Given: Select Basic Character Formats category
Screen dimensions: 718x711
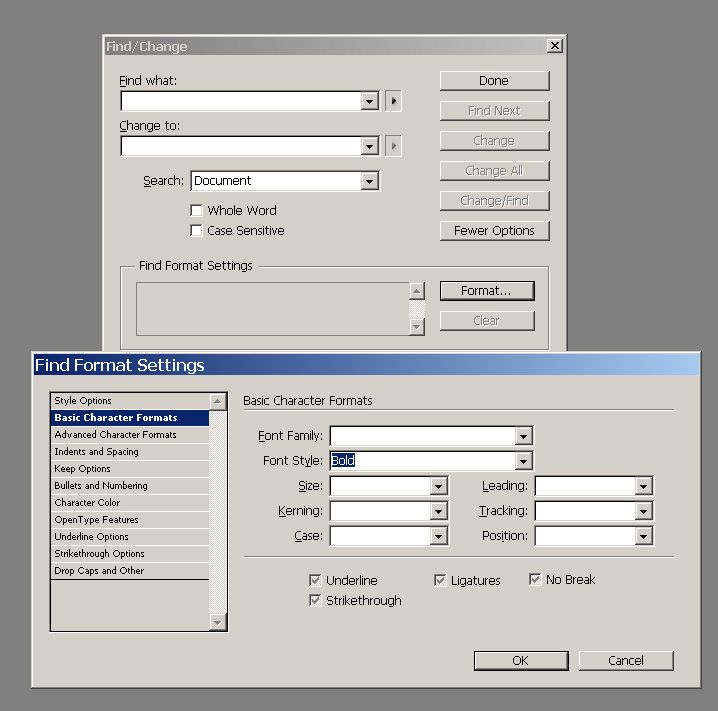Looking at the screenshot, I should [130, 418].
